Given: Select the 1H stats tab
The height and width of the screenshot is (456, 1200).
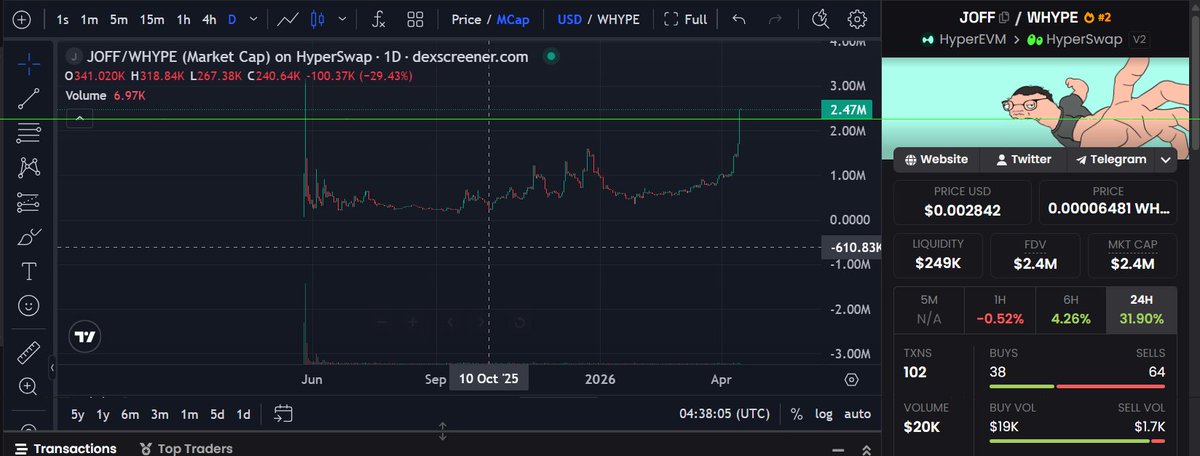Looking at the screenshot, I should [999, 310].
